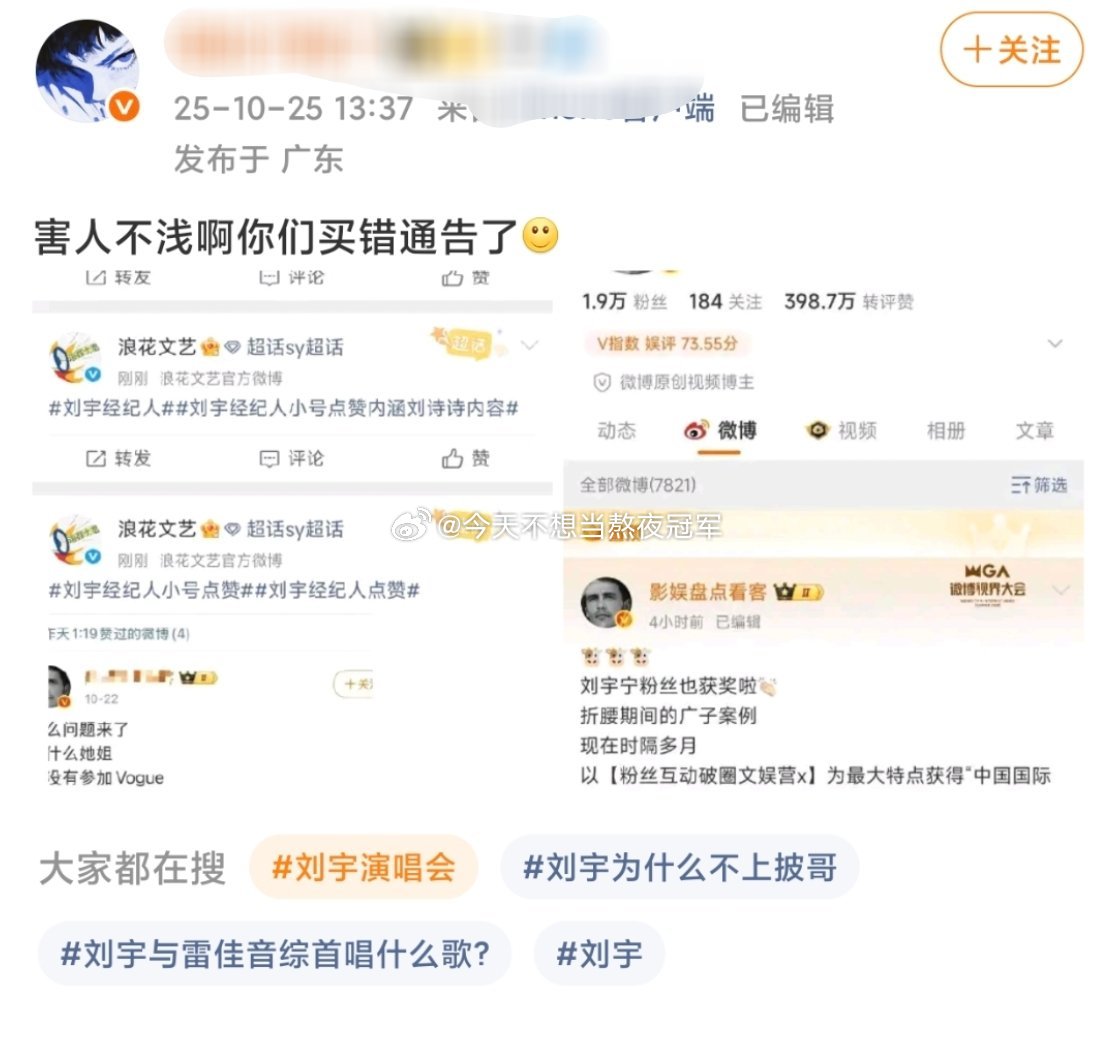Open 浪花文艺 avatar in the second post
This screenshot has width=1116, height=1049.
(x=75, y=541)
